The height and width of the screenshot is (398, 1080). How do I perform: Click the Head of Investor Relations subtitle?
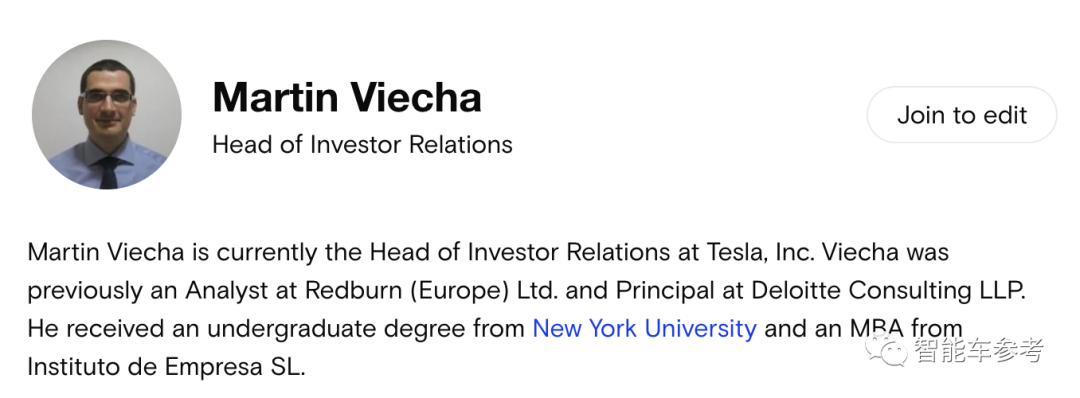point(362,145)
